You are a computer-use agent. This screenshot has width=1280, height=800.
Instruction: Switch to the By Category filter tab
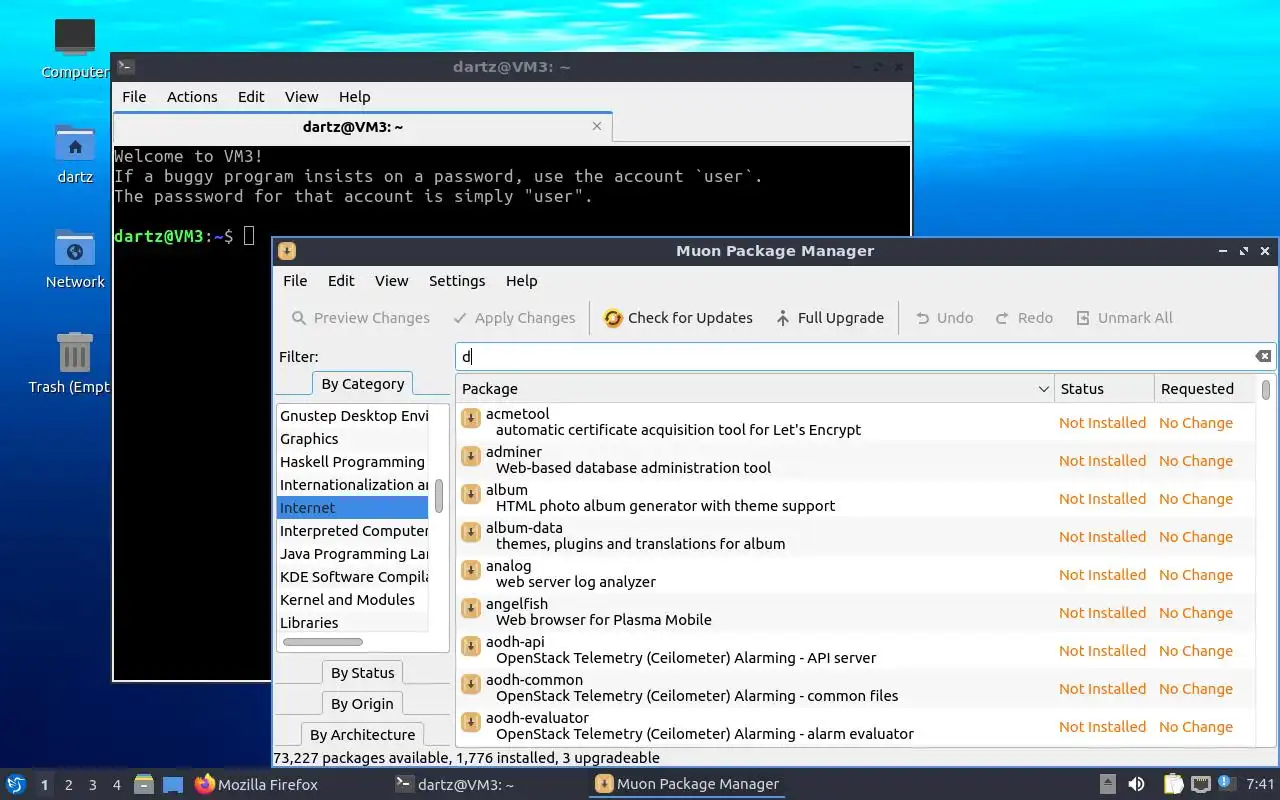(362, 384)
